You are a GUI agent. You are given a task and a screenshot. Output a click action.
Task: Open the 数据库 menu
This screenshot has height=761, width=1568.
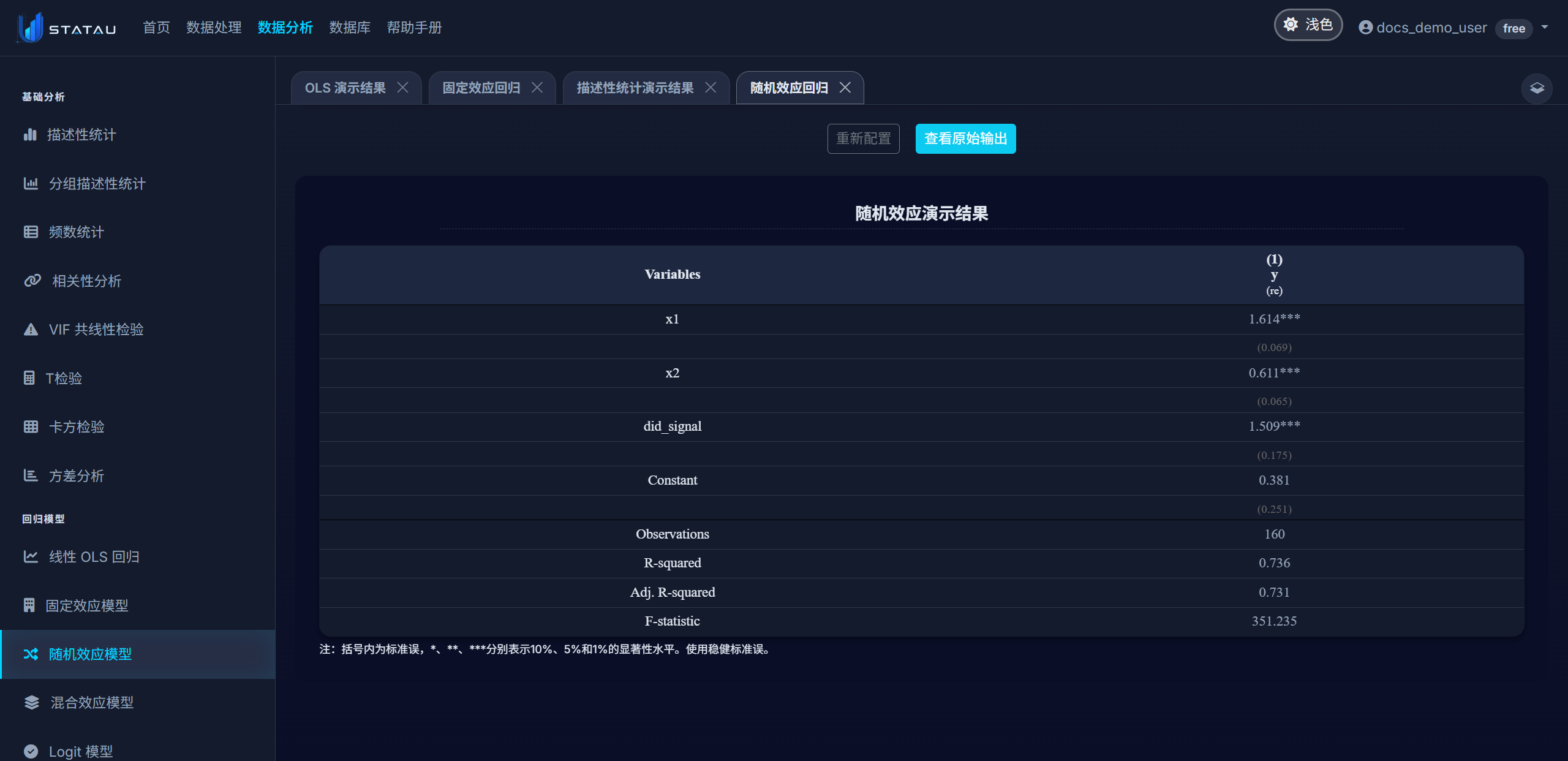350,28
